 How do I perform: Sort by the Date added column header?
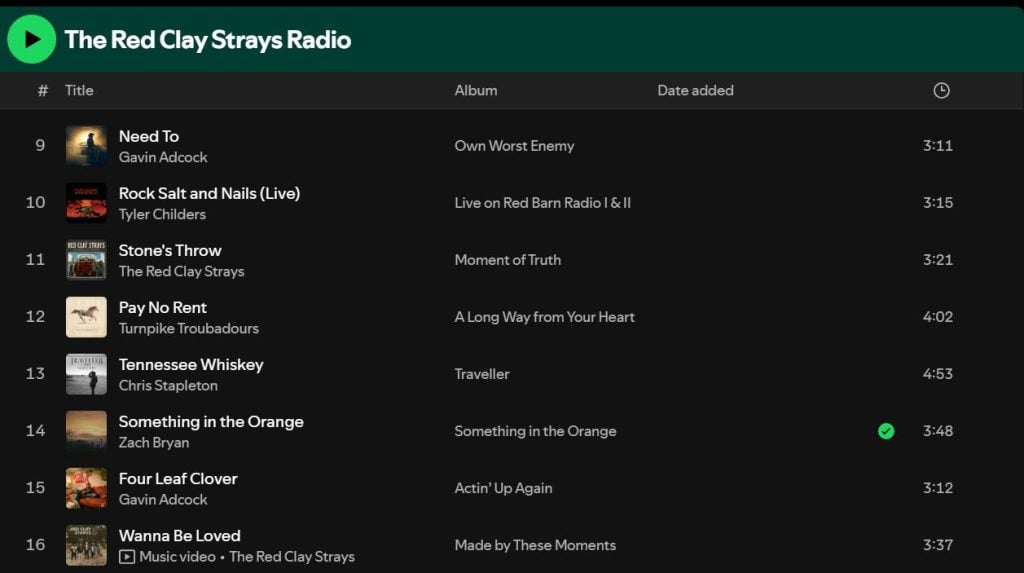point(695,90)
